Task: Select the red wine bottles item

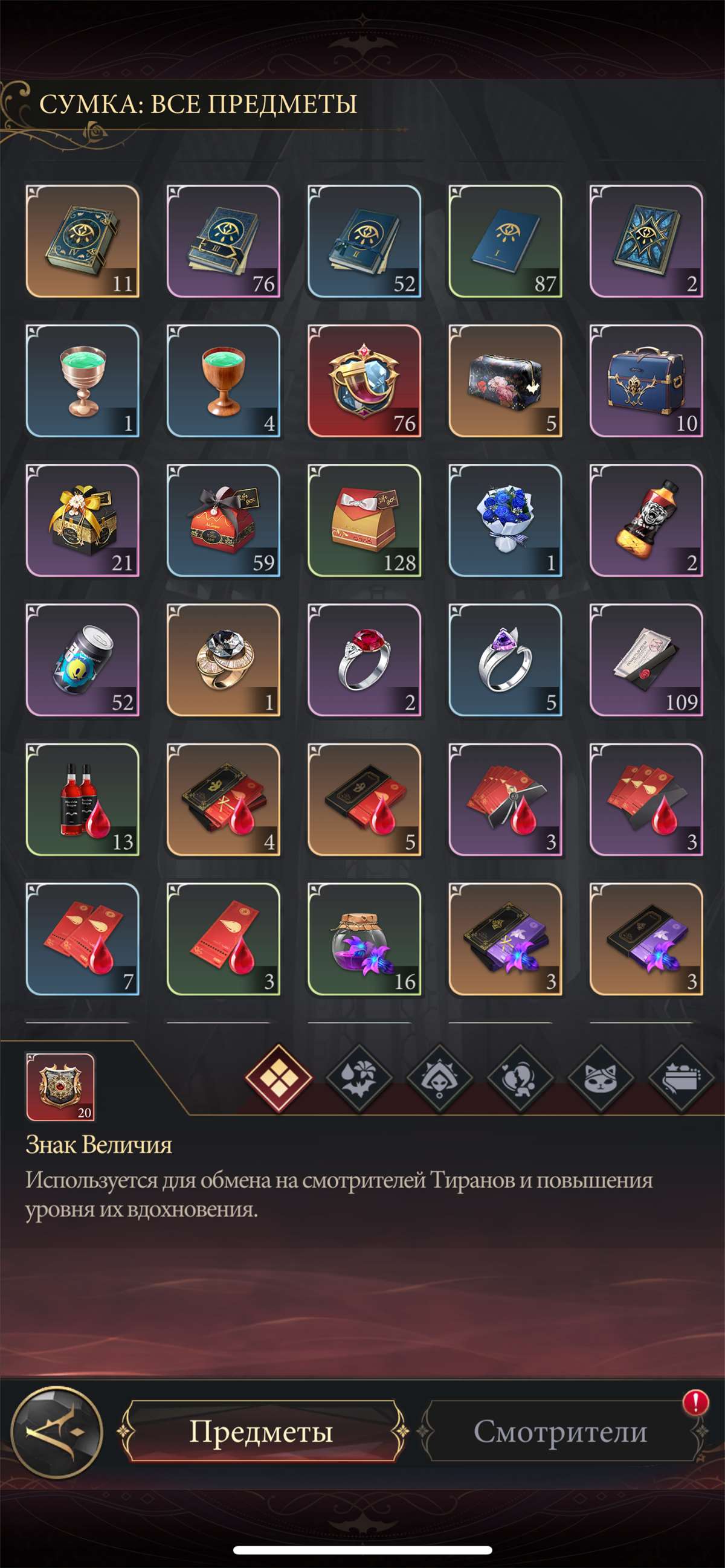Action: coord(82,800)
